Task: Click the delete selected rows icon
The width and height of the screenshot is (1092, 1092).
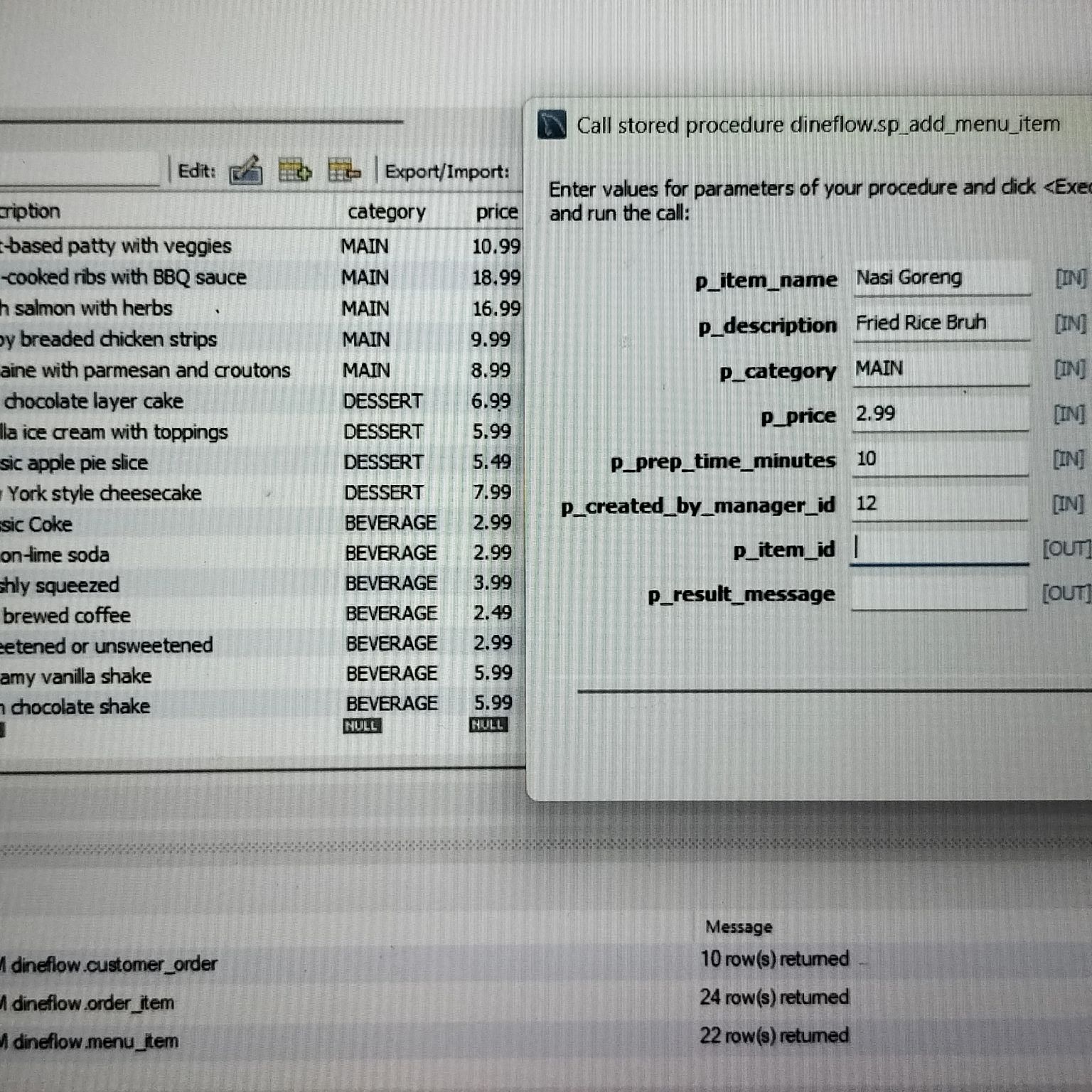Action: click(x=344, y=171)
